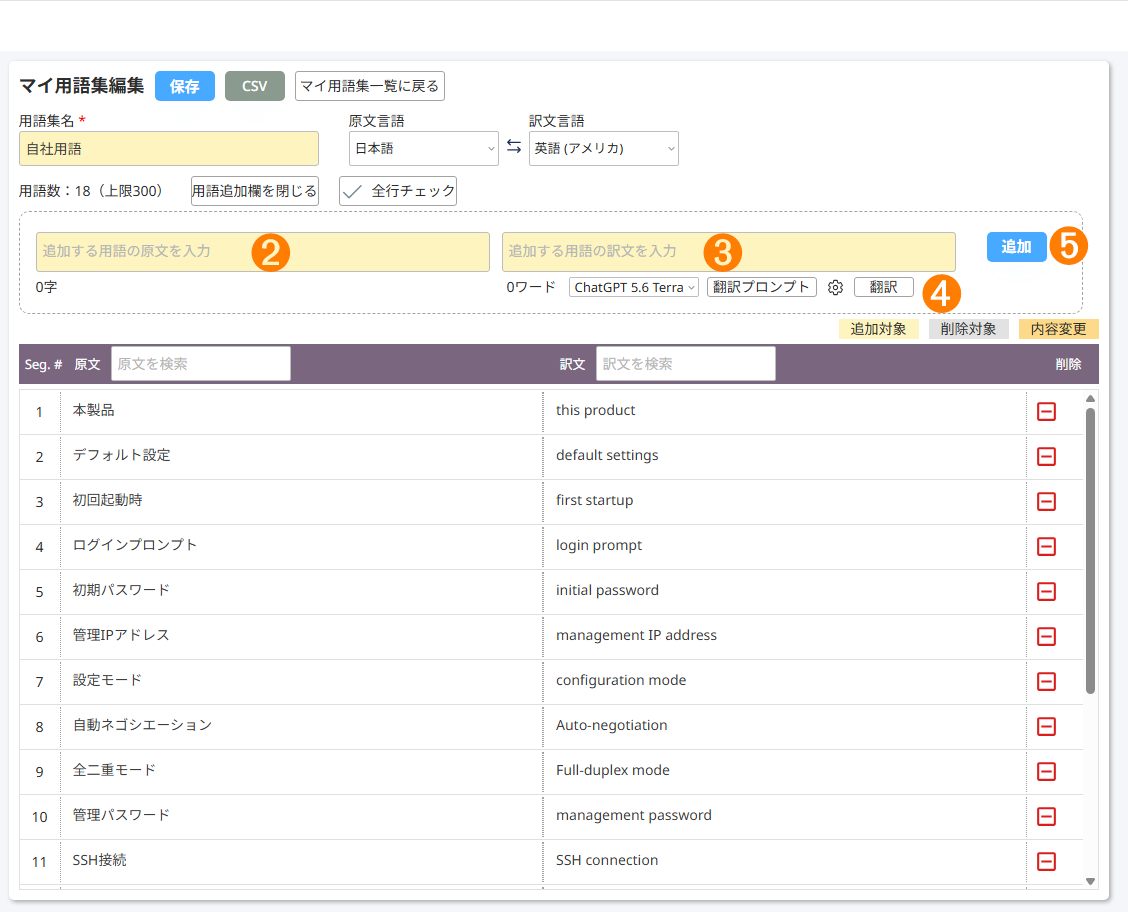Screen dimensions: 1128x913
Task: Click the SSH接続 source cell
Action: [x=302, y=861]
